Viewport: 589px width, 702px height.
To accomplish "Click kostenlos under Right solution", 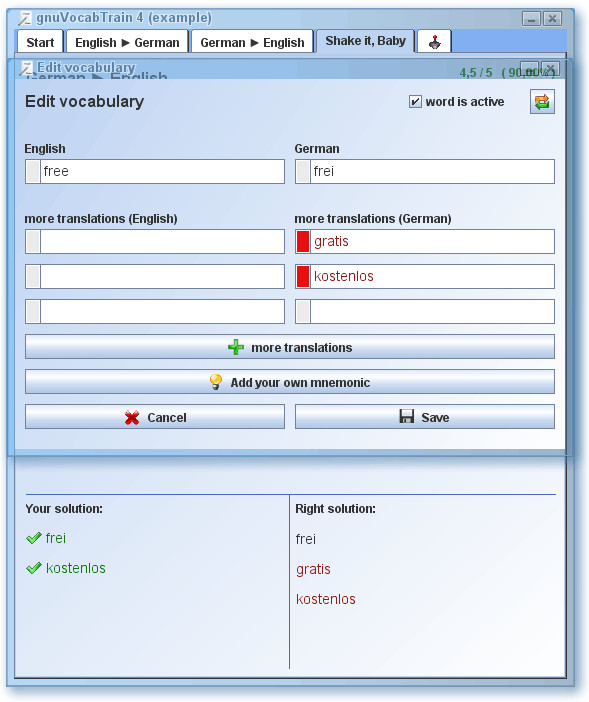I will click(325, 599).
